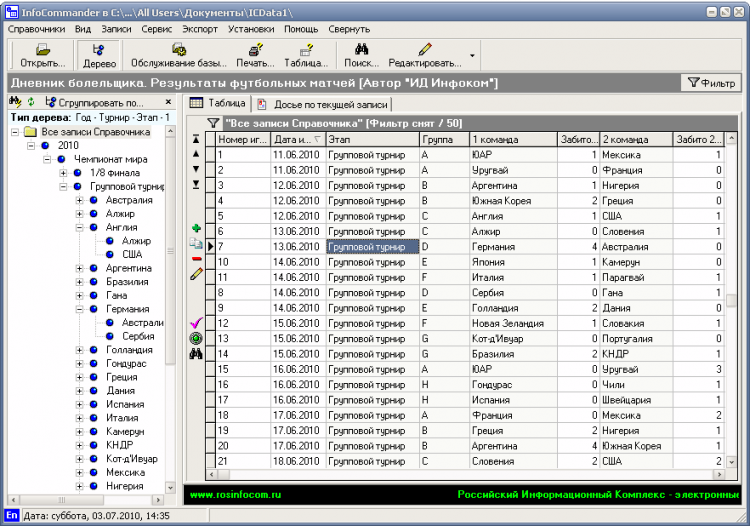This screenshot has height=526, width=750.
Task: Click the binoculars search icon beside table
Action: [x=196, y=353]
